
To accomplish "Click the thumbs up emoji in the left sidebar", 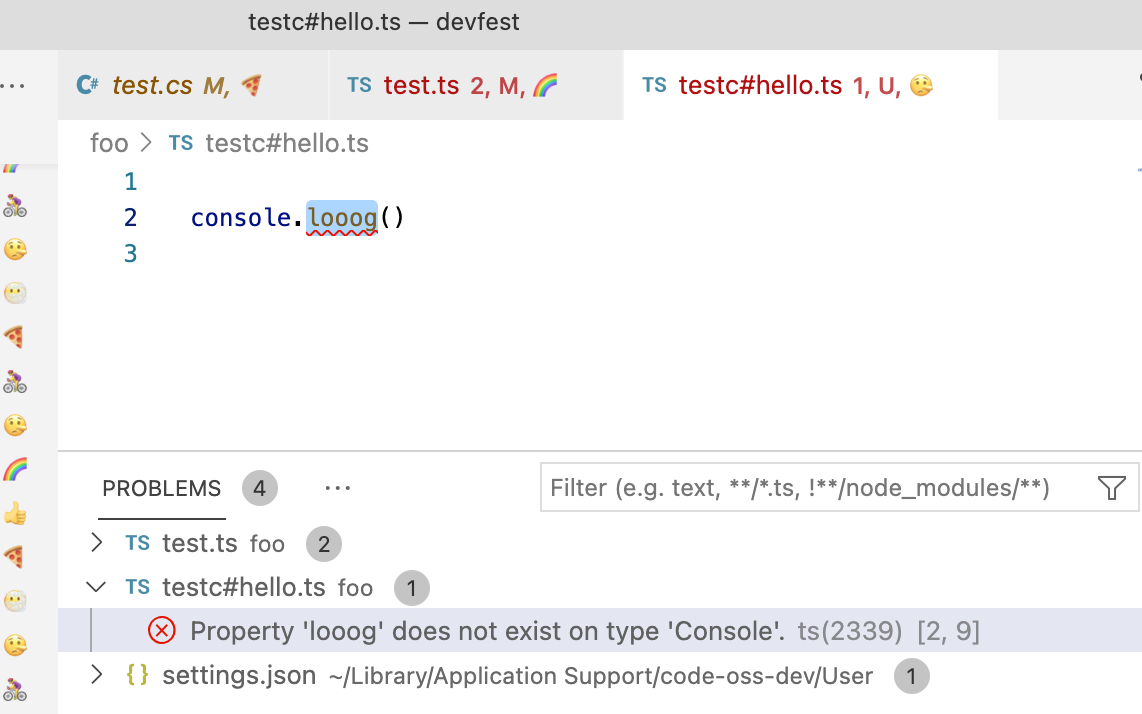I will pos(16,514).
